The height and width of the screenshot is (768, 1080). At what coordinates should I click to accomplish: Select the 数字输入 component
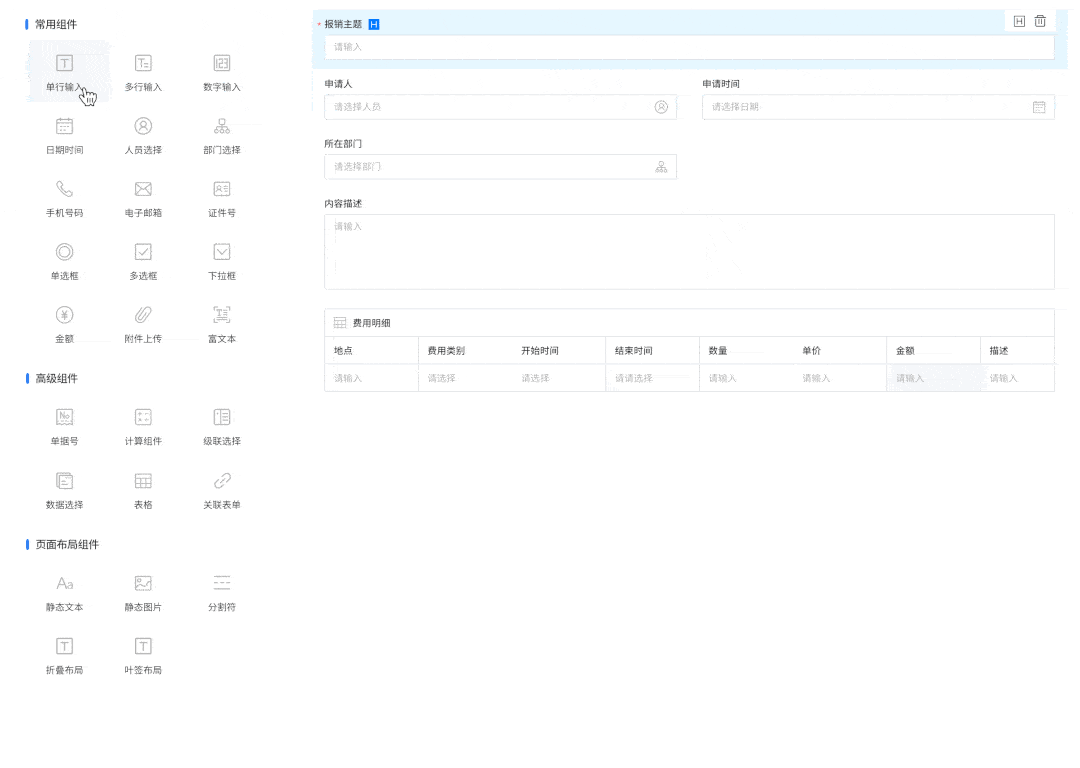point(222,72)
